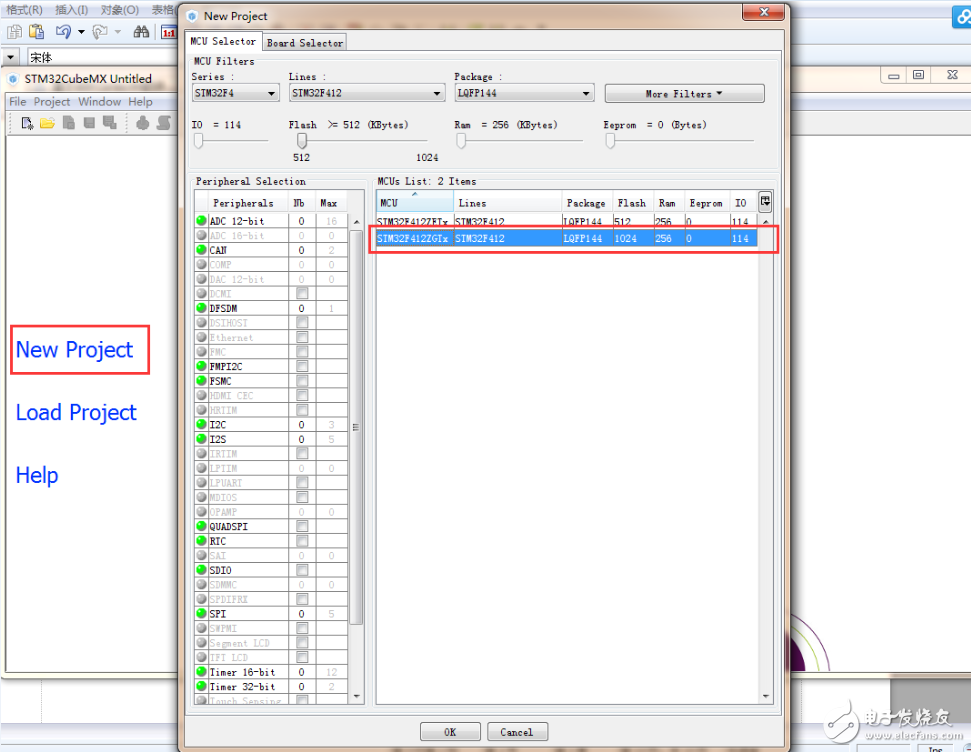Open the Project menu in STM32CubeMX
The height and width of the screenshot is (752, 971).
(x=52, y=102)
